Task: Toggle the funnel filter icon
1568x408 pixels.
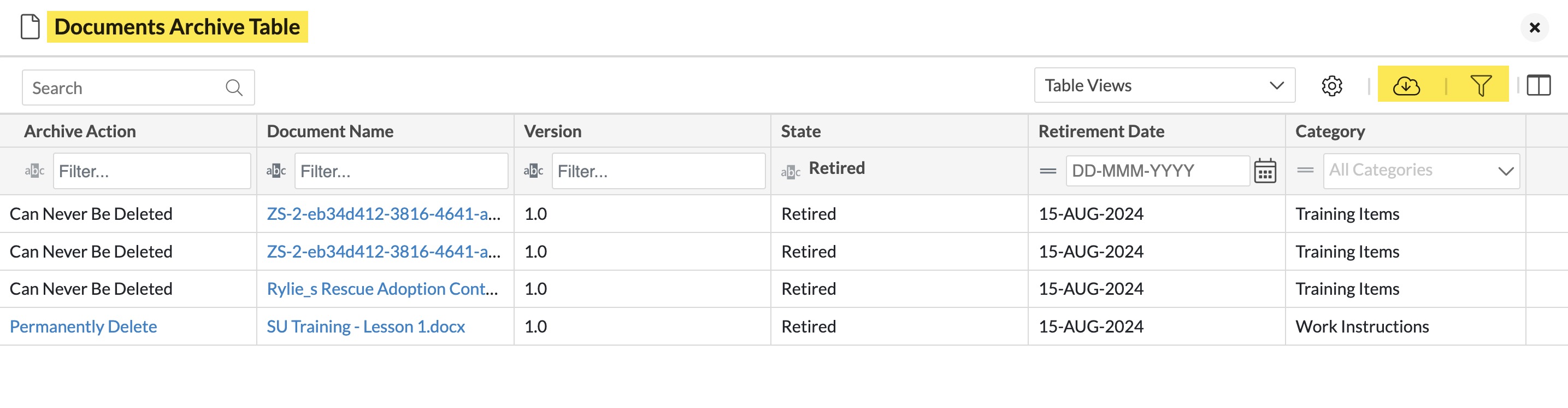Action: (1481, 86)
